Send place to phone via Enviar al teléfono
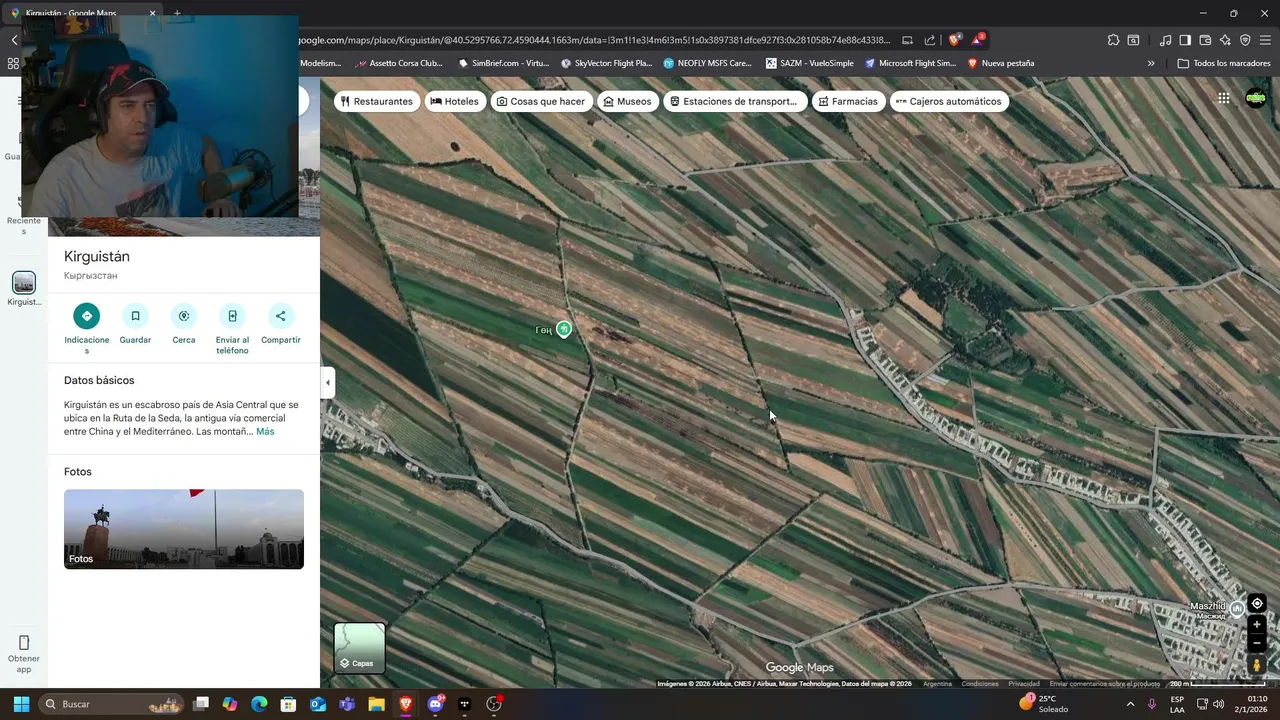This screenshot has height=720, width=1280. [x=232, y=316]
